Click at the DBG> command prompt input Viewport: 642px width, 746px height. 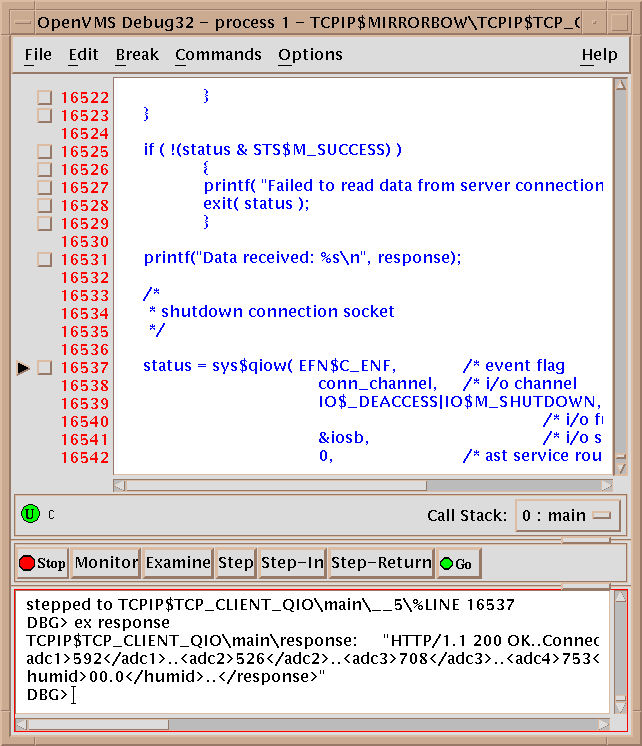(x=74, y=695)
